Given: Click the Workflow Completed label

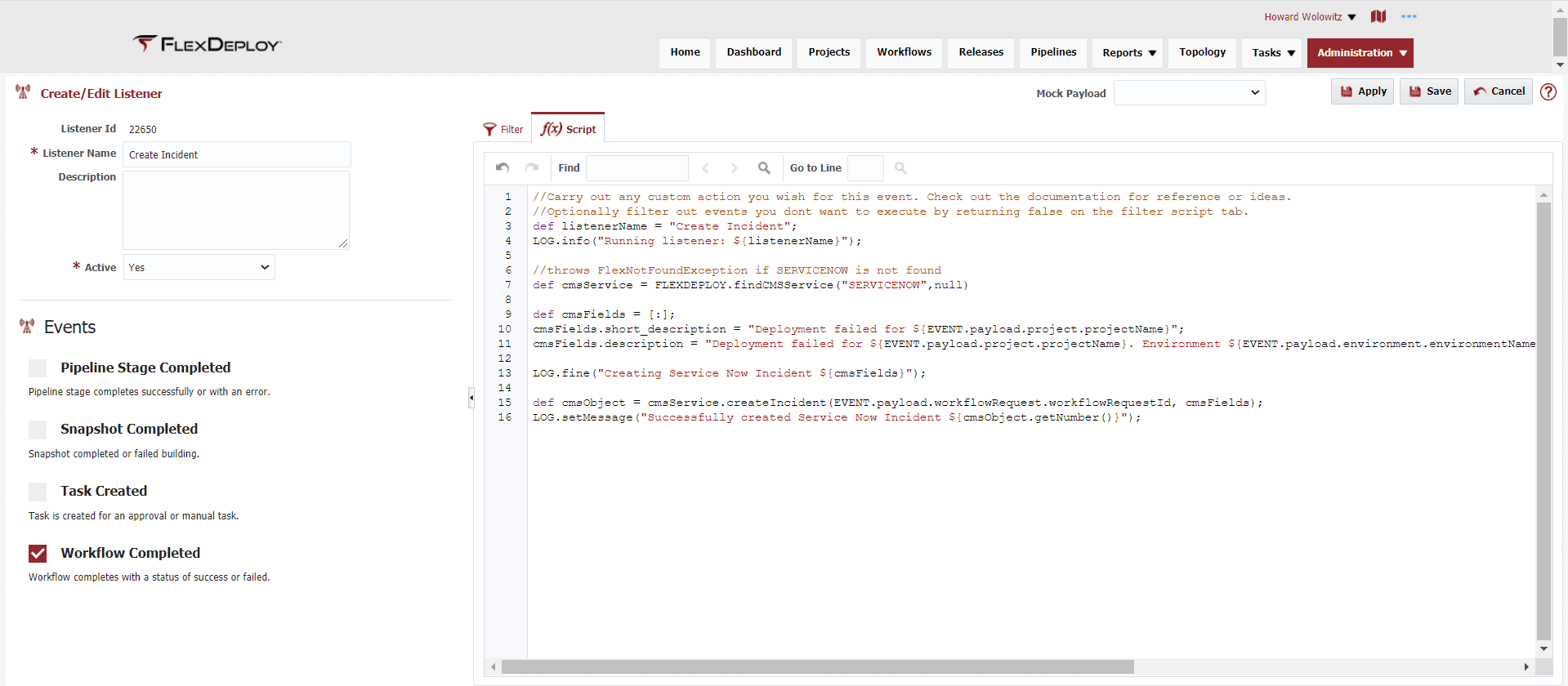Looking at the screenshot, I should click(131, 553).
